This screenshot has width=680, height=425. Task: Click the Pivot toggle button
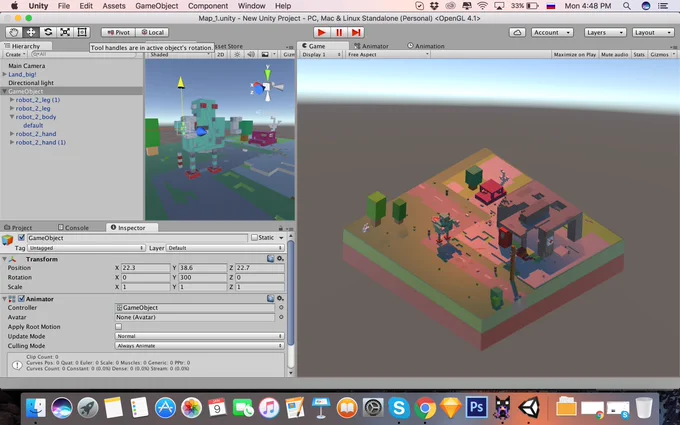tap(118, 33)
